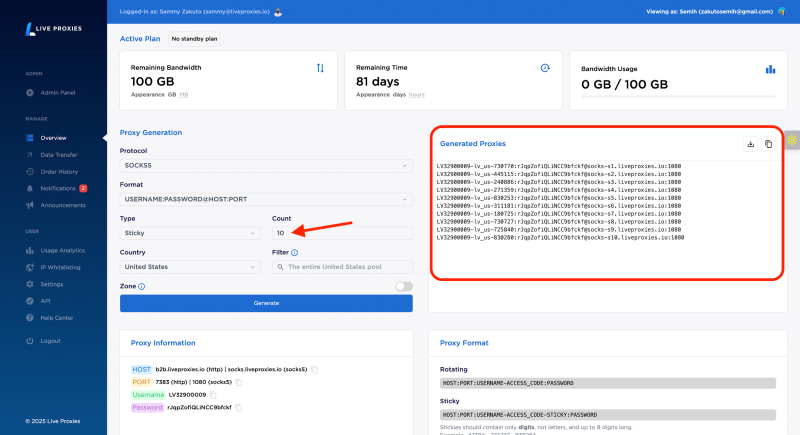
Task: Open the Format dropdown
Action: coord(266,199)
